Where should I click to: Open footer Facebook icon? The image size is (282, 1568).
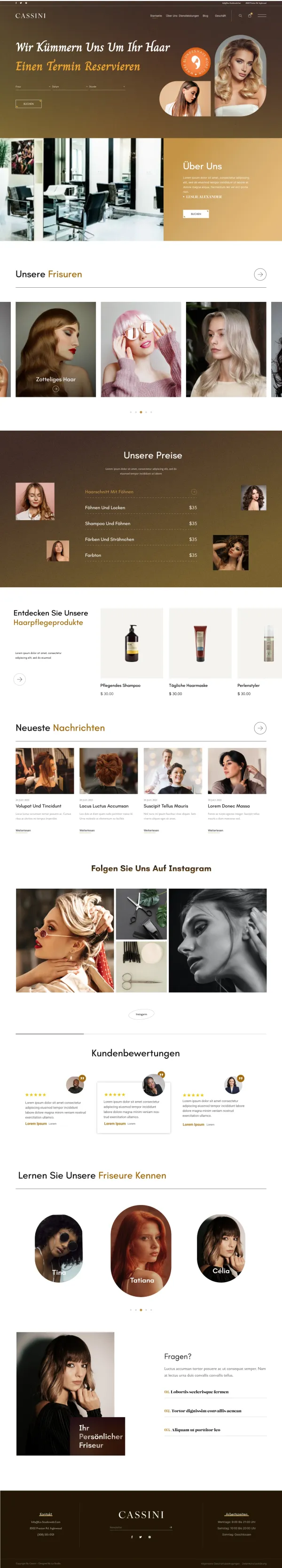132,1536
